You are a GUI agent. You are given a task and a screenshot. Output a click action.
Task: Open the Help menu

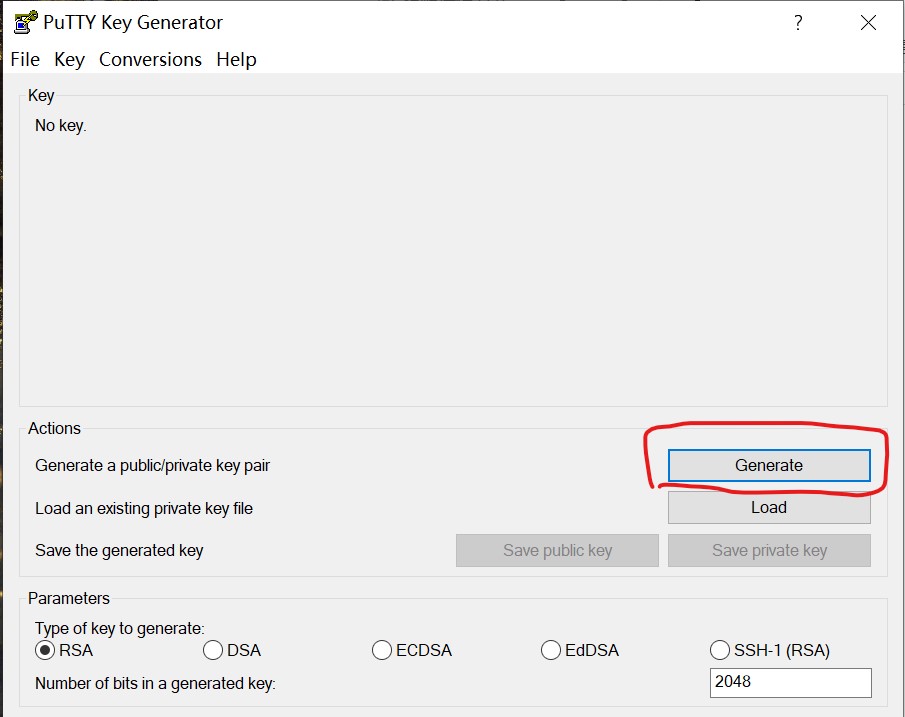point(237,59)
